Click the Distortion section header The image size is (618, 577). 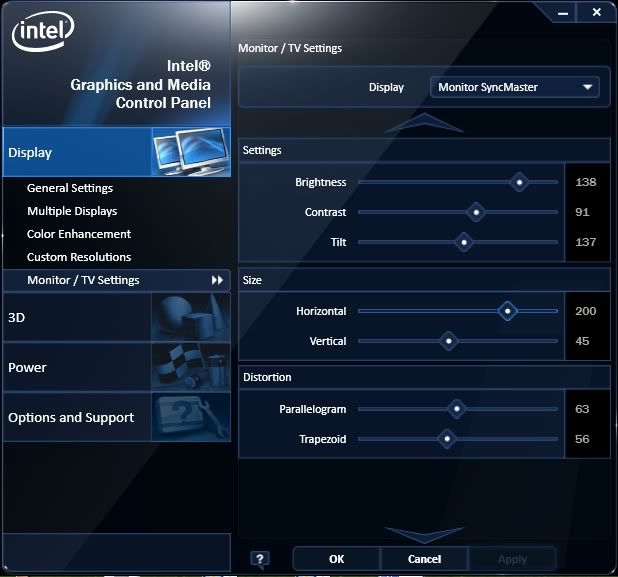click(x=424, y=377)
